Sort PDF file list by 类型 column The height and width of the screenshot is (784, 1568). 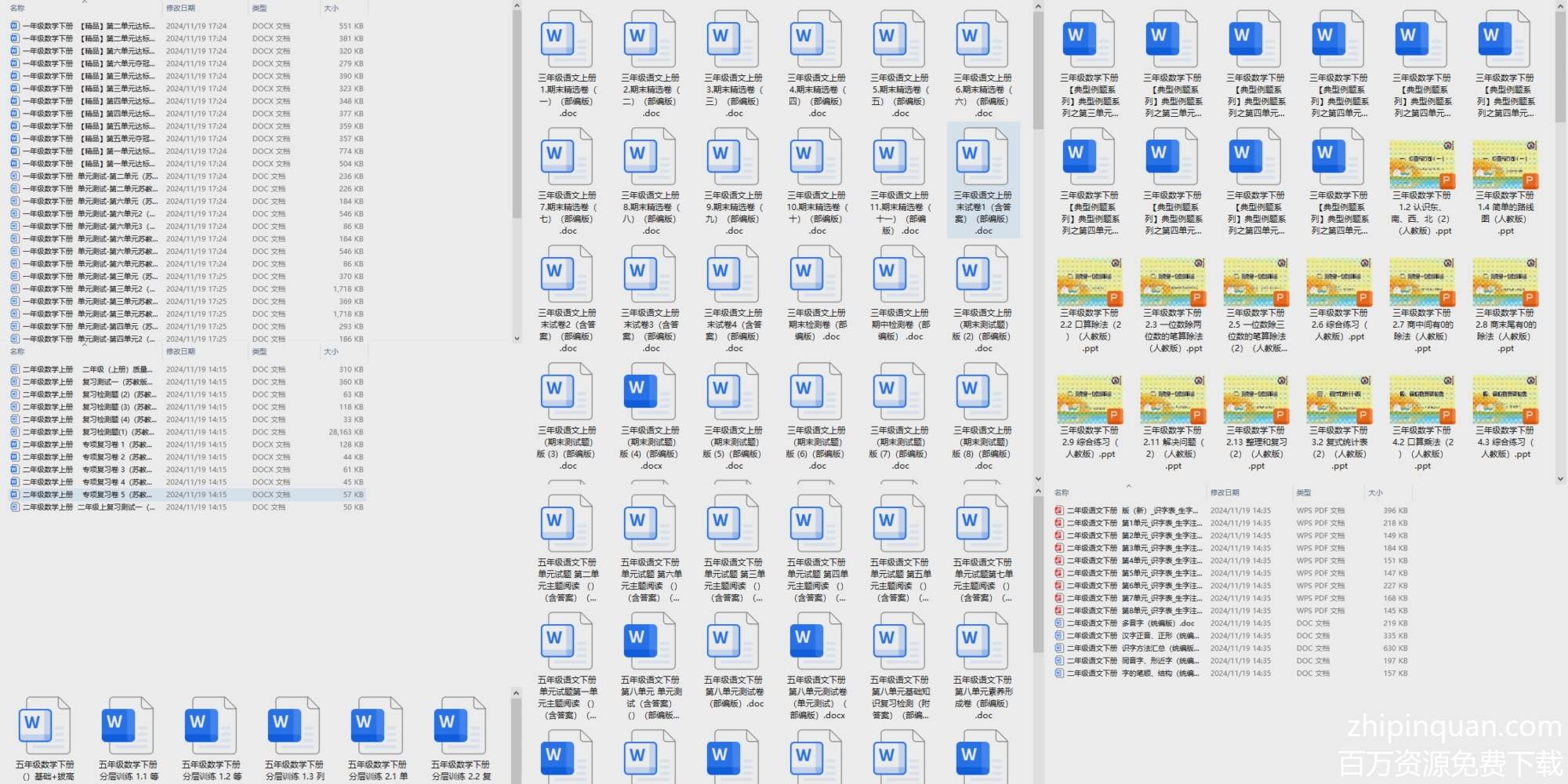1304,492
